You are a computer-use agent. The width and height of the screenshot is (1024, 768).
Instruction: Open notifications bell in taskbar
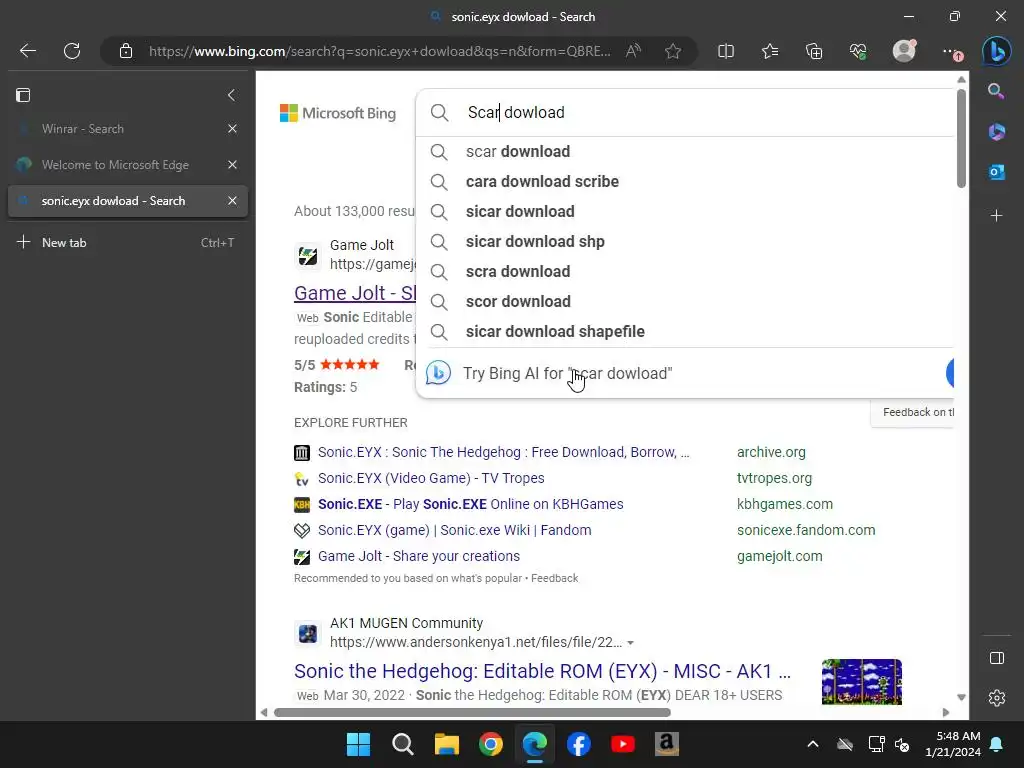coord(997,744)
